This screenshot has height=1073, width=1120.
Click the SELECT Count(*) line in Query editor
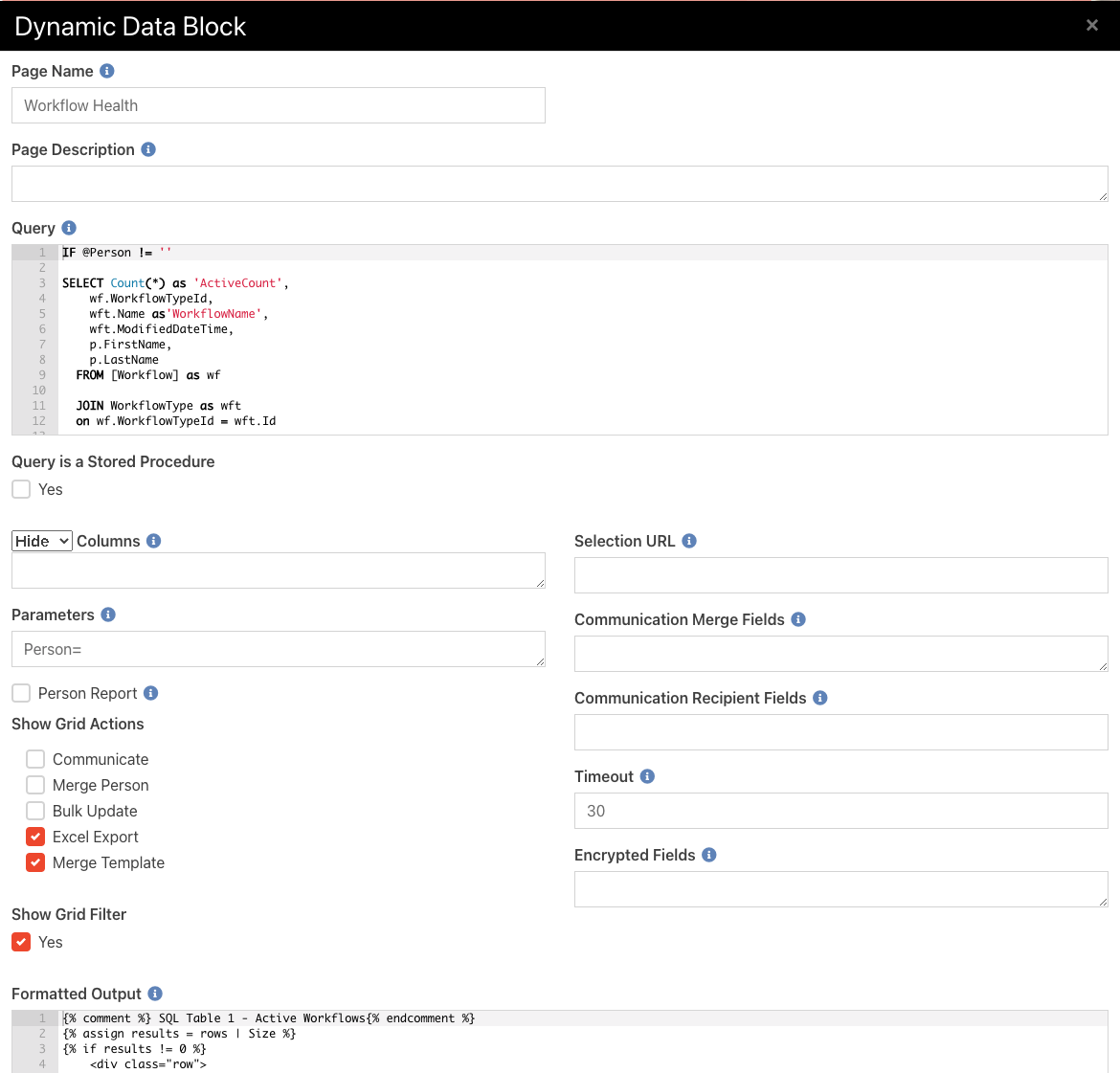pyautogui.click(x=176, y=283)
